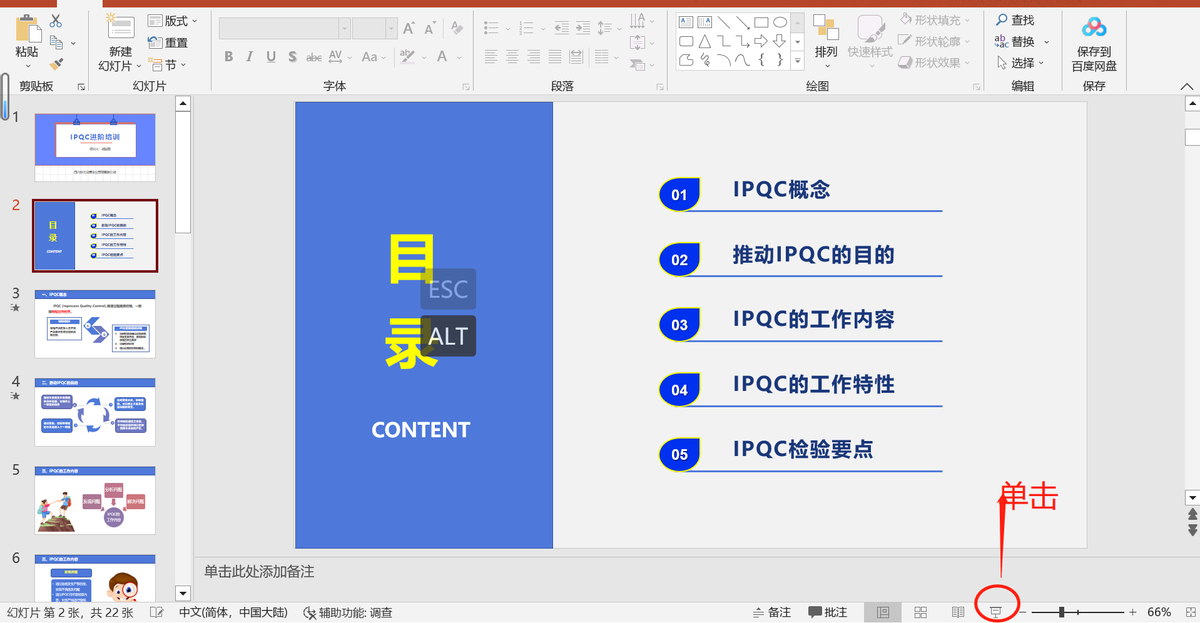Collapse the ribbon with the caret arrow
The height and width of the screenshot is (623, 1200).
pos(1189,87)
